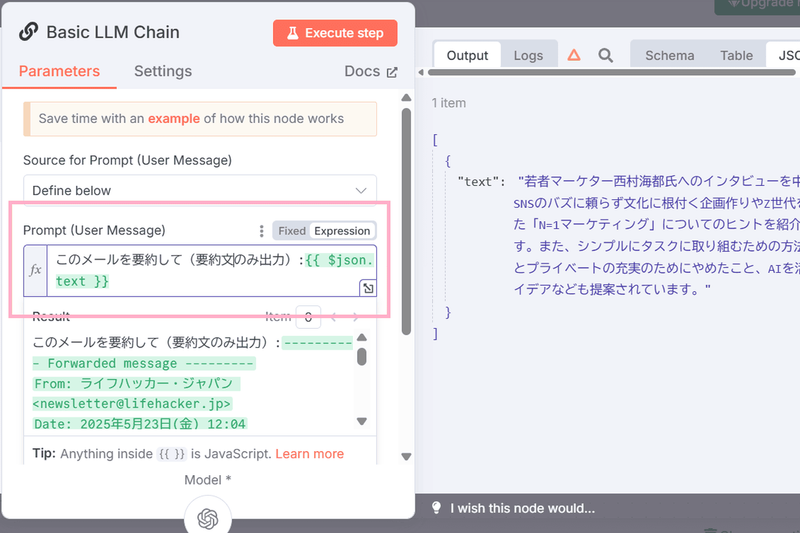This screenshot has width=800, height=533.
Task: Click the Result item number field
Action: pyautogui.click(x=308, y=317)
